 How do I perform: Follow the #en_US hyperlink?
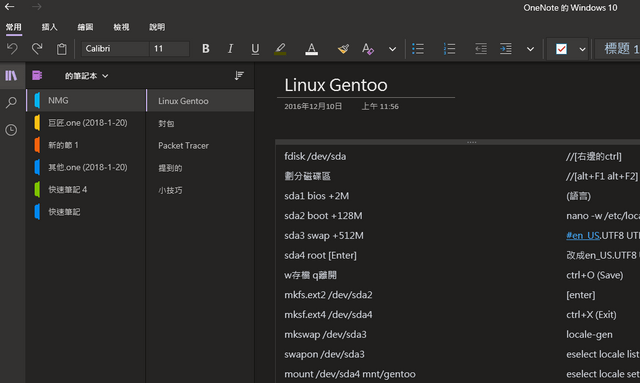pyautogui.click(x=582, y=236)
